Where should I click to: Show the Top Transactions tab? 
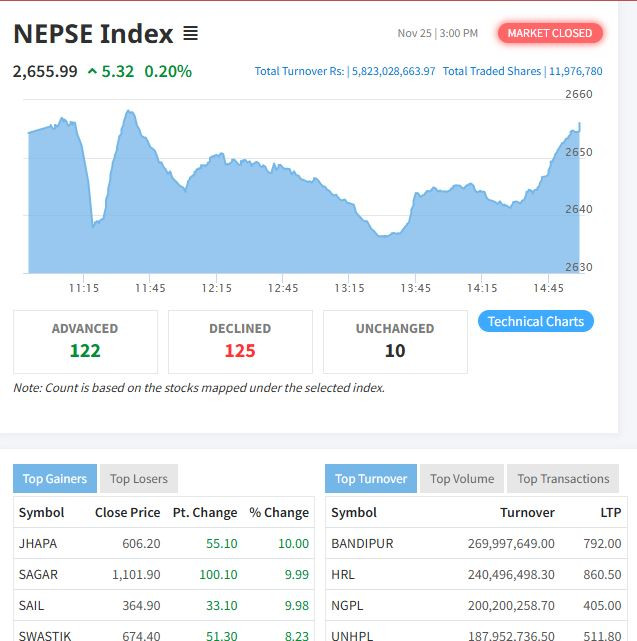tap(563, 479)
